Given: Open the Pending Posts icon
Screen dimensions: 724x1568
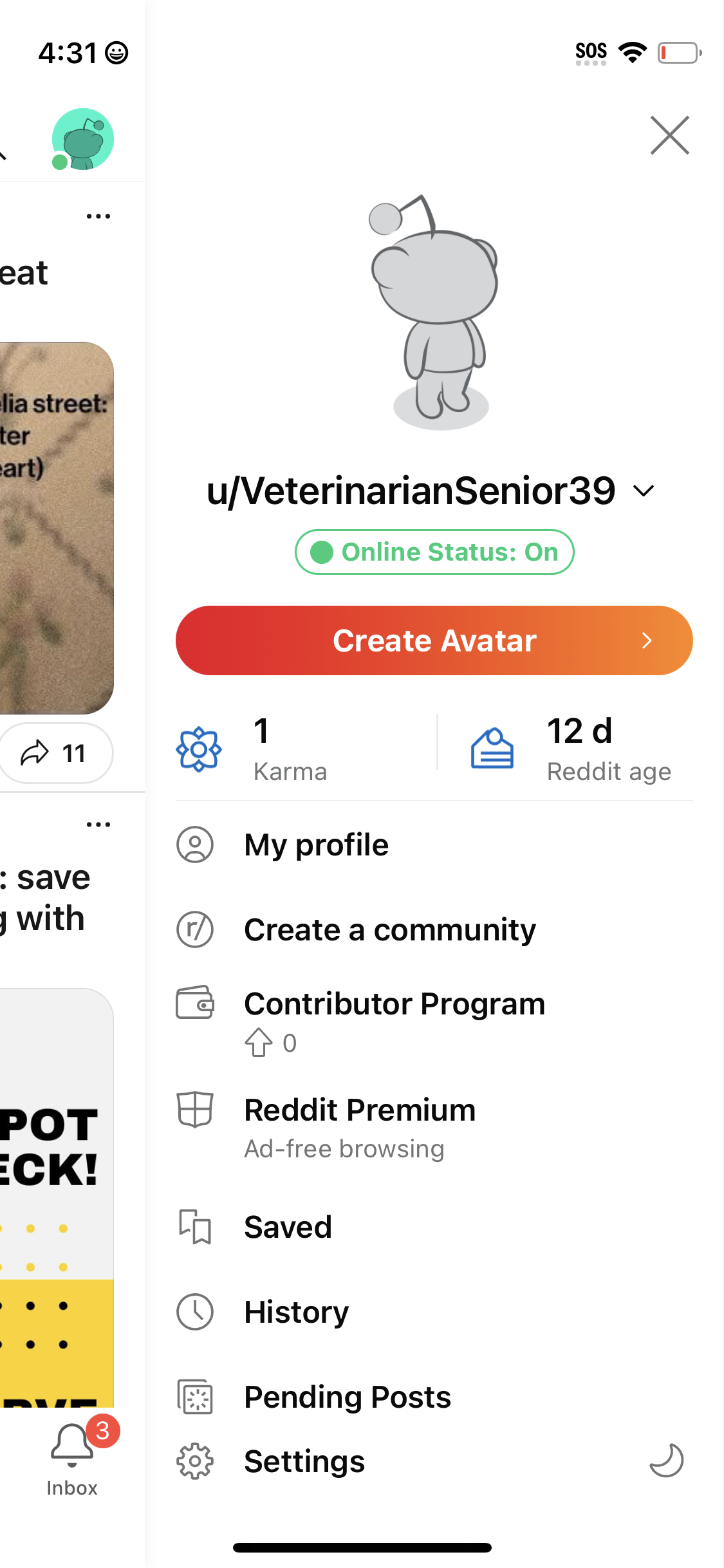Looking at the screenshot, I should (195, 1397).
